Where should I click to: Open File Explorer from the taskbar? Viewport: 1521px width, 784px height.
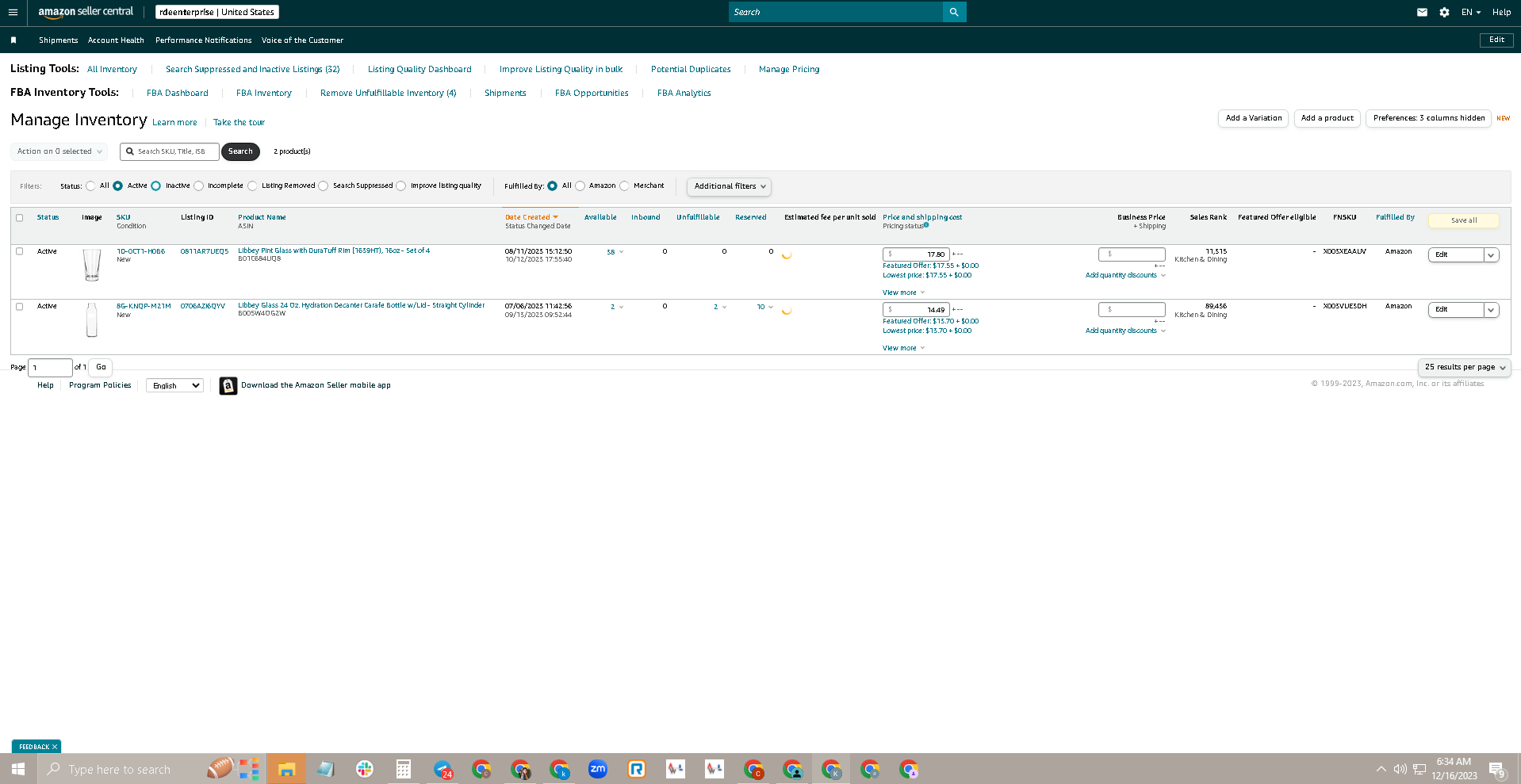pos(286,769)
